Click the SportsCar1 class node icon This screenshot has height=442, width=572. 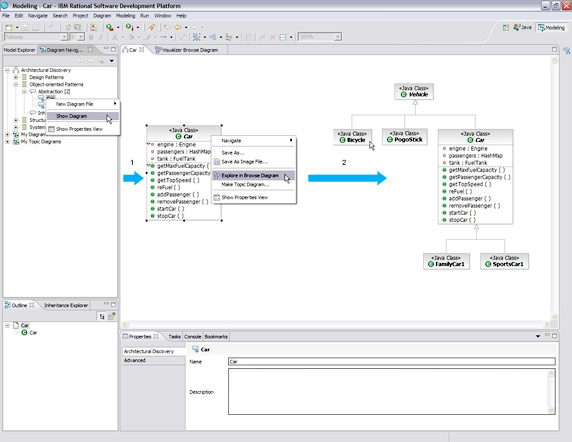click(488, 264)
